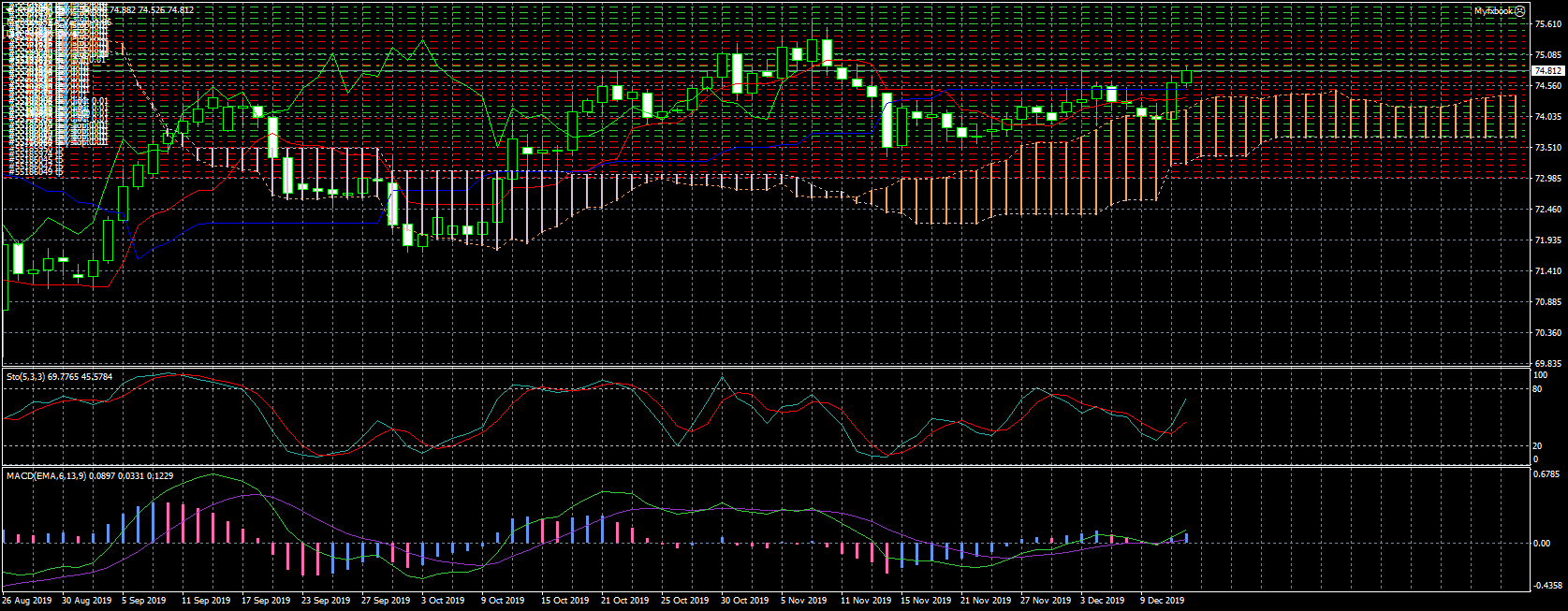Click the 3 Oct 2019 date label

click(443, 601)
